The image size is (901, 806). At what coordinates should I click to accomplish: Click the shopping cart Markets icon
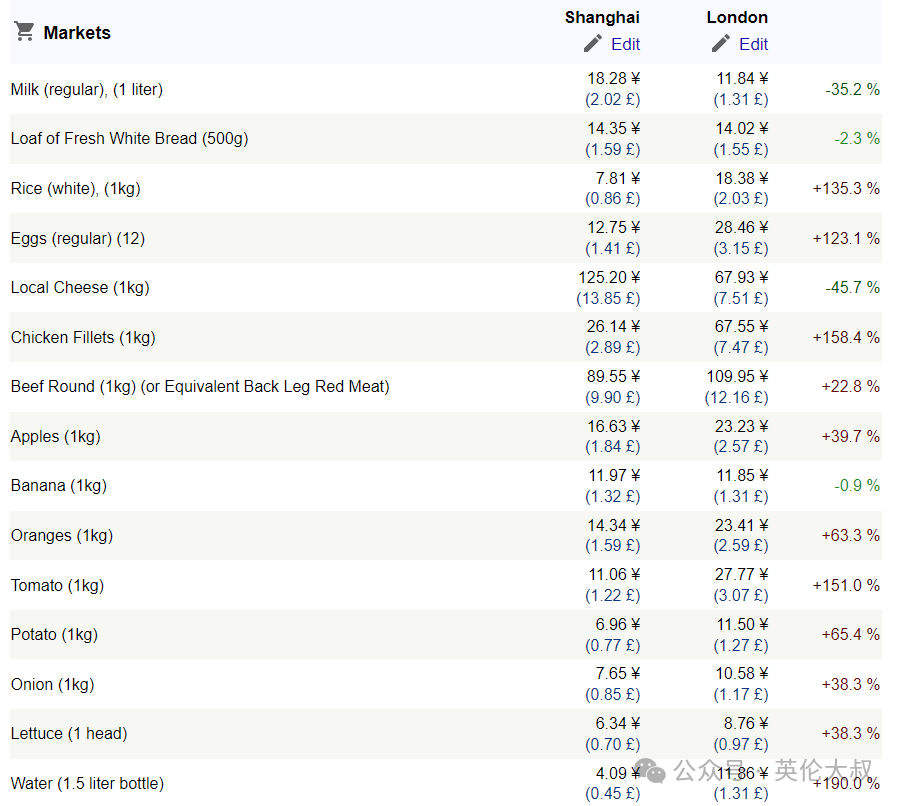(x=24, y=32)
